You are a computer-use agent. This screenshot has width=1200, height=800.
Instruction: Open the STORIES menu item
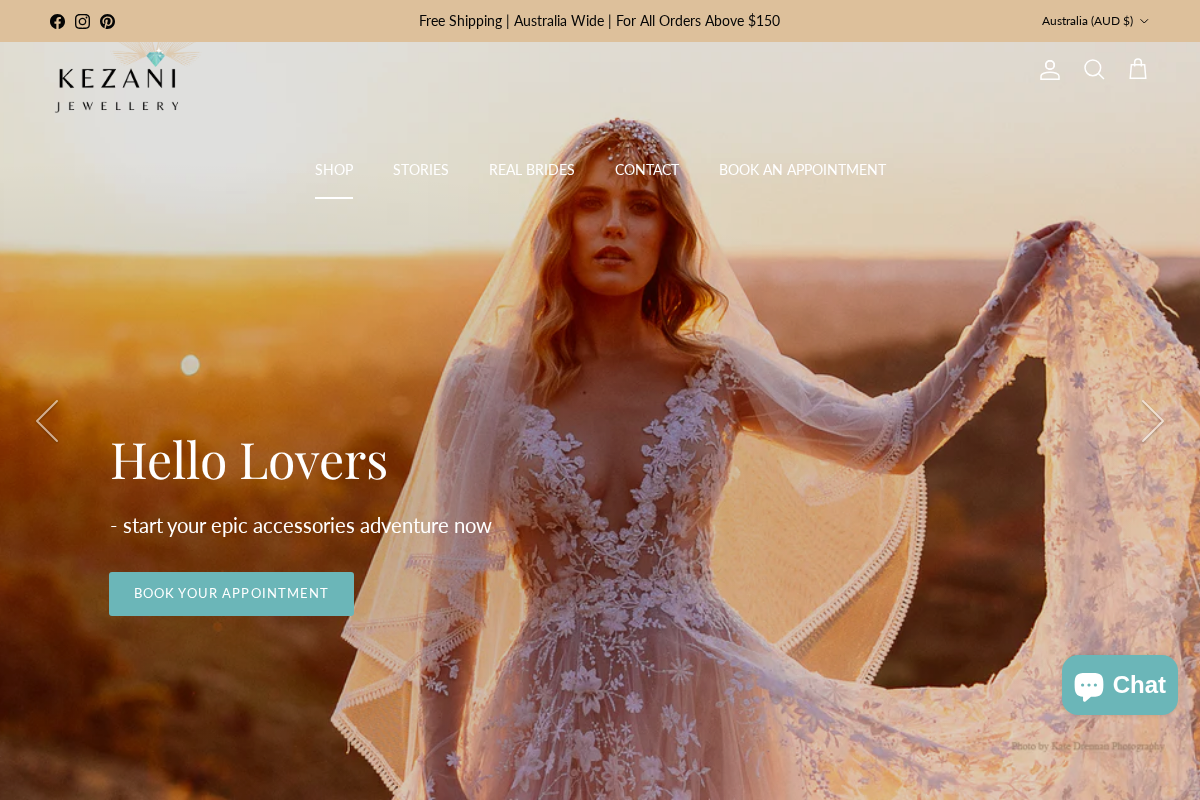point(421,170)
